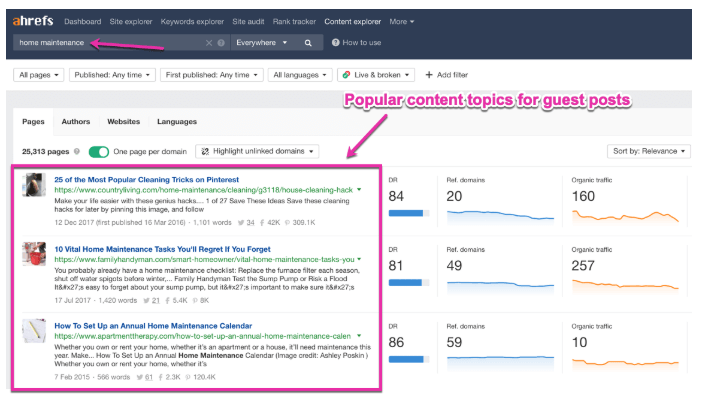Click Pinterest shares 8K icon
The height and width of the screenshot is (406, 703).
pyautogui.click(x=195, y=301)
